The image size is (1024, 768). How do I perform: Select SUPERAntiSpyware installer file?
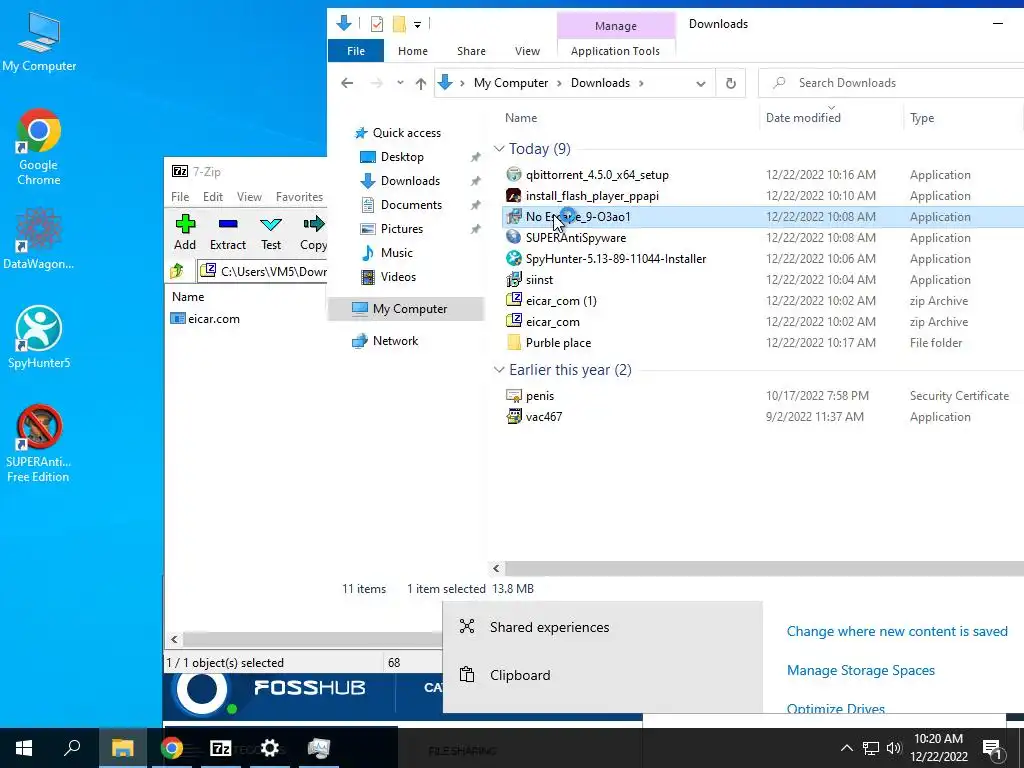tap(575, 238)
